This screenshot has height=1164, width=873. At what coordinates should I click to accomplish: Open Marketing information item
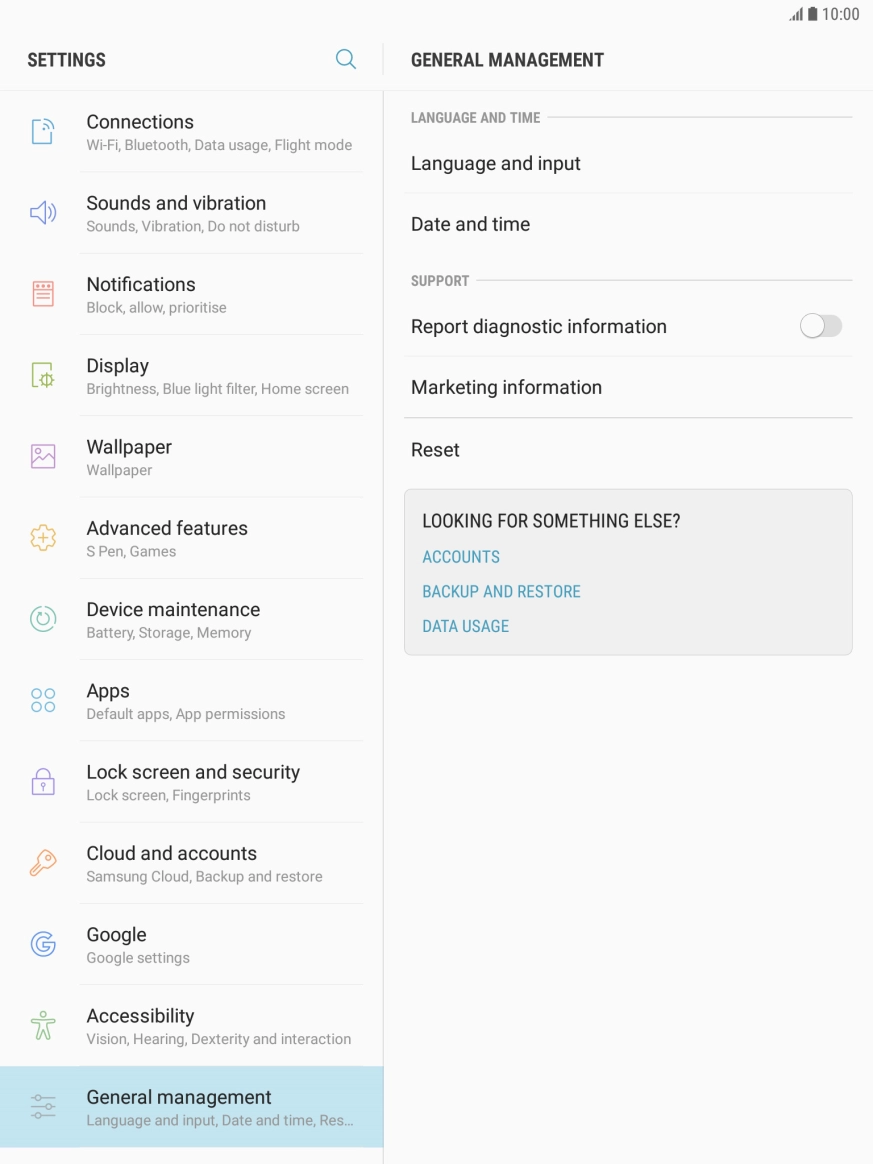[x=507, y=387]
